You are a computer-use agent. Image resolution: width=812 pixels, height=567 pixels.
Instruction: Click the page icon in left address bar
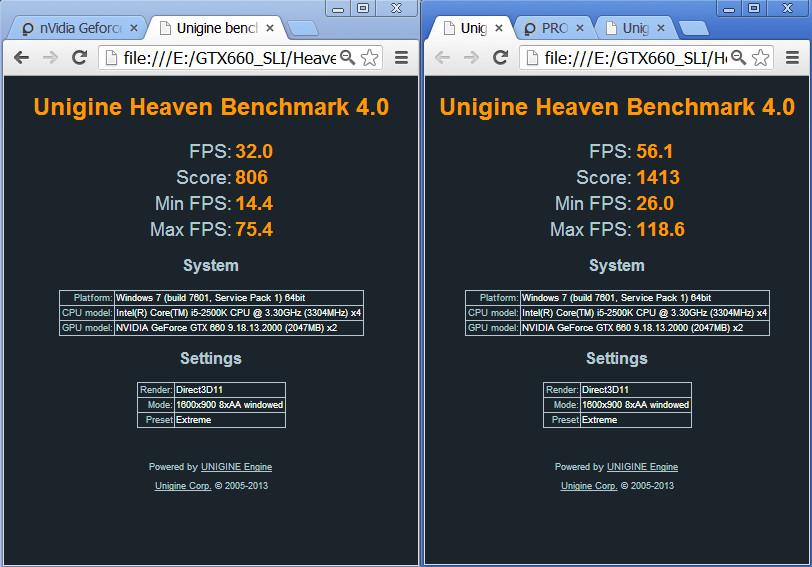click(x=111, y=58)
